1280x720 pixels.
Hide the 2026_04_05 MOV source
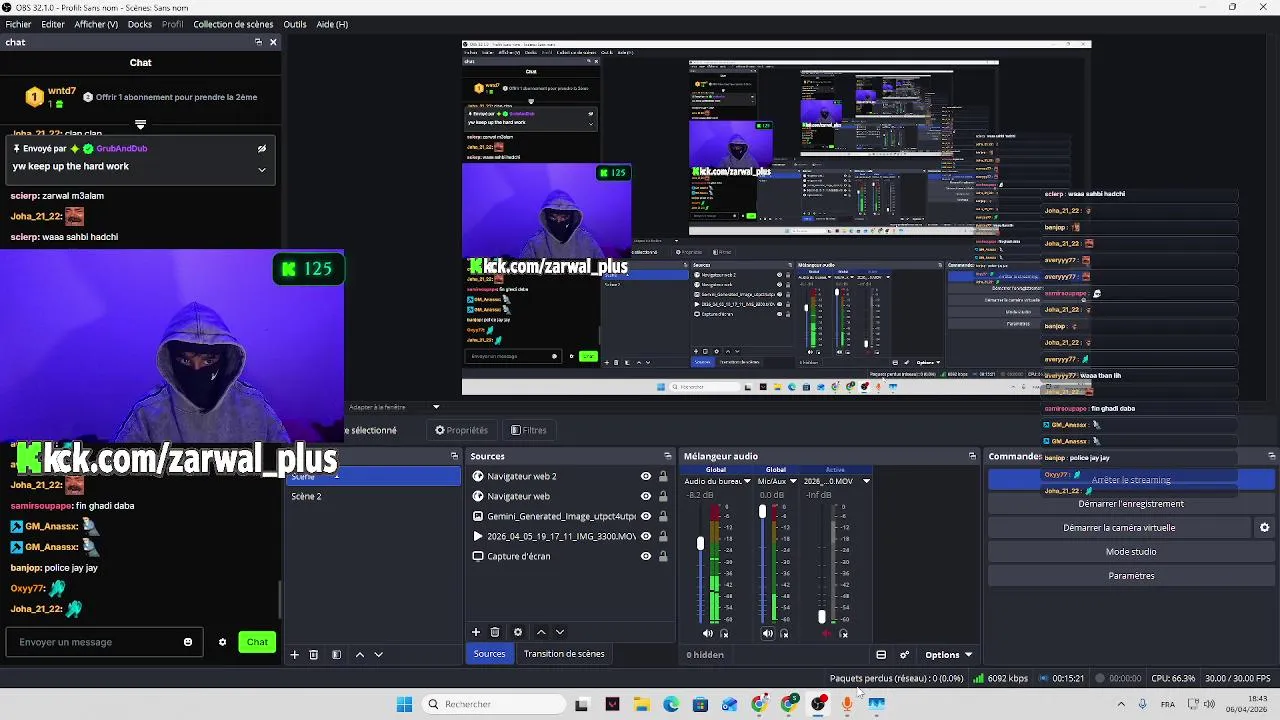point(646,536)
